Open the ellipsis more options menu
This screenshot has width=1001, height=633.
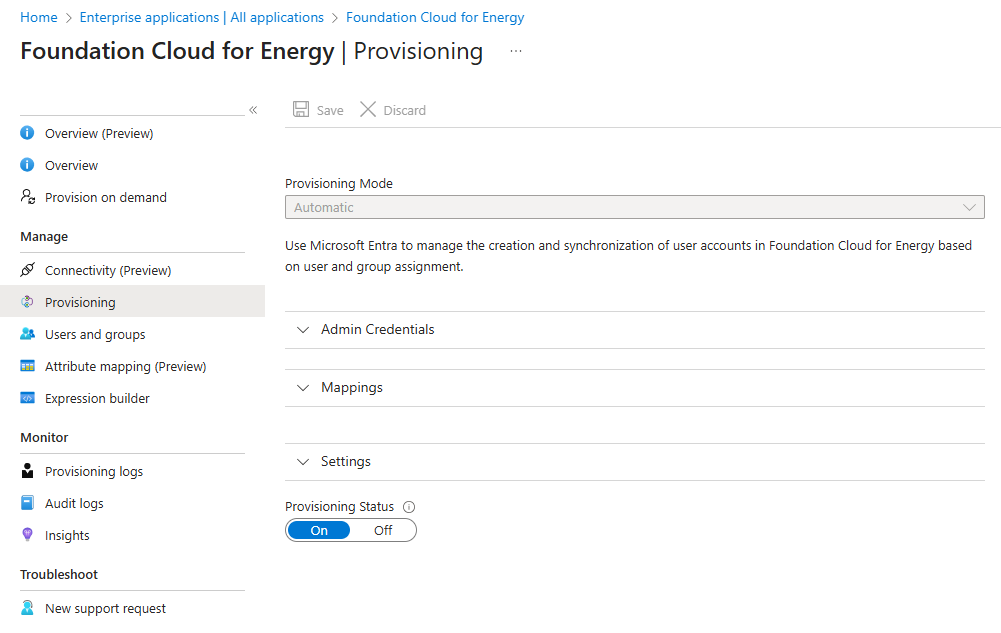[516, 51]
